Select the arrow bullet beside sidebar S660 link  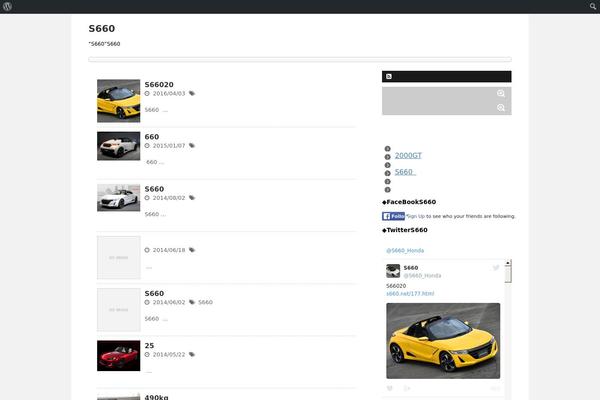[x=388, y=173]
